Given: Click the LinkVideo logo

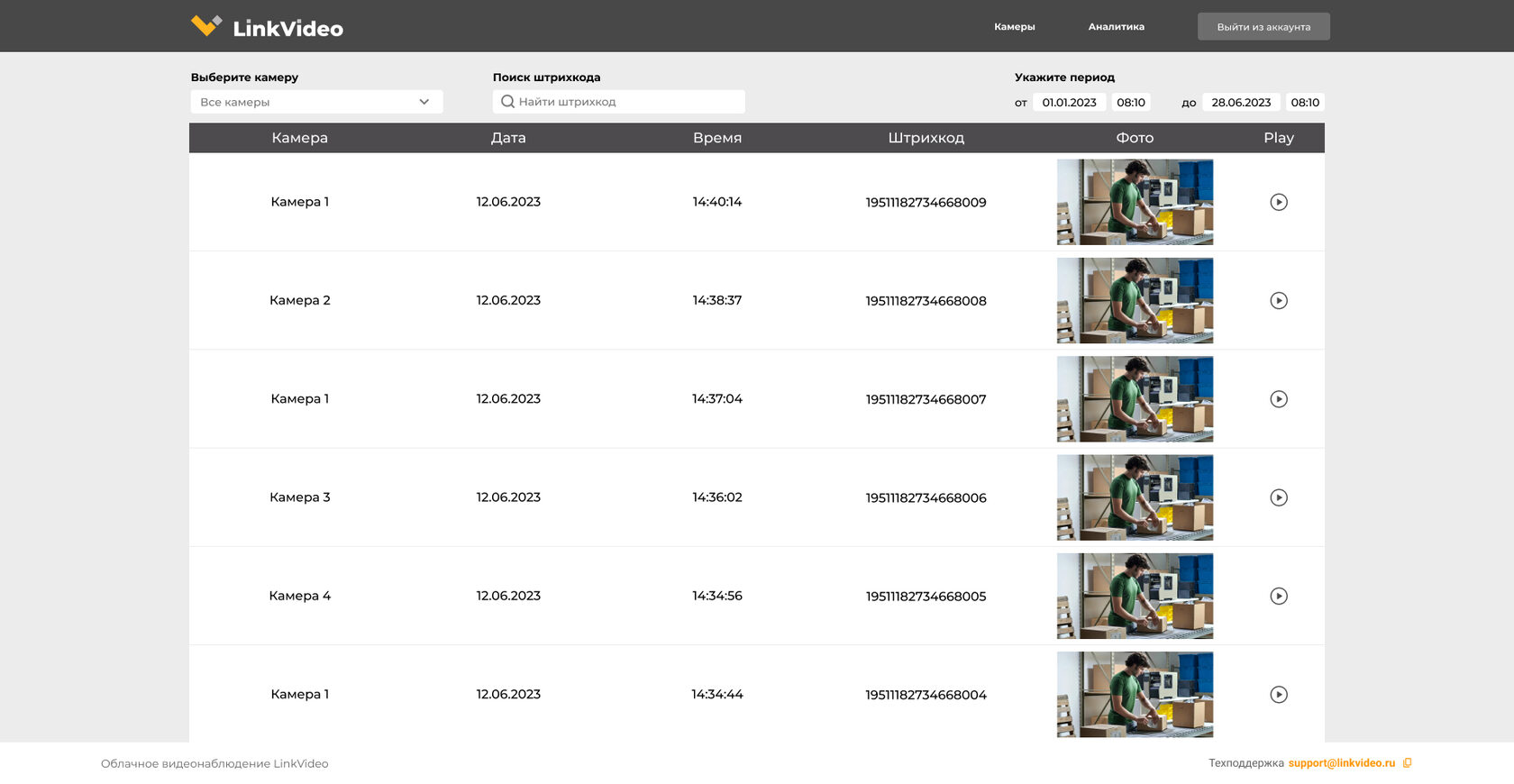Looking at the screenshot, I should pos(267,27).
